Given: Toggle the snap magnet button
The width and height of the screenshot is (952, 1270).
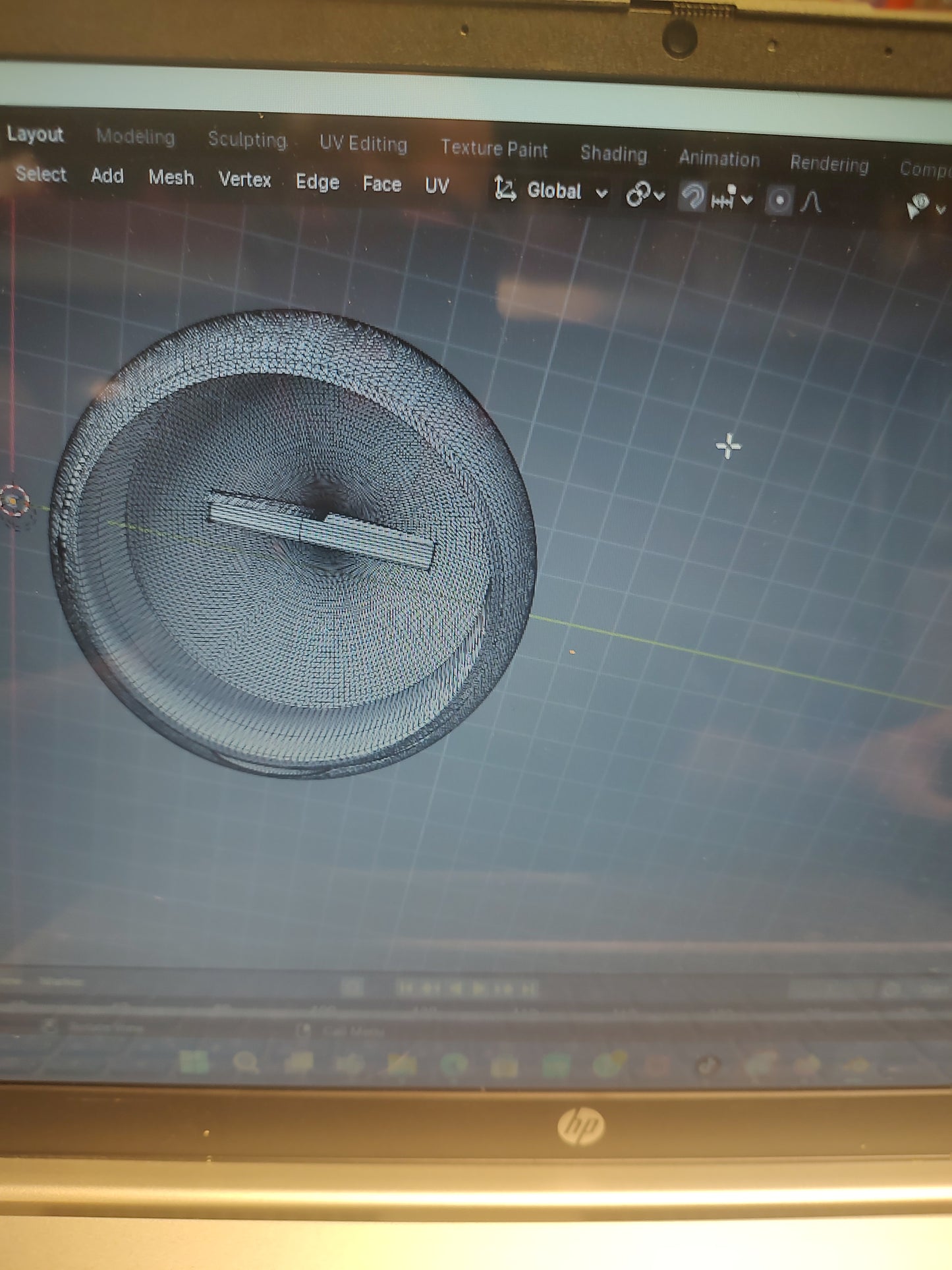Looking at the screenshot, I should pos(692,197).
